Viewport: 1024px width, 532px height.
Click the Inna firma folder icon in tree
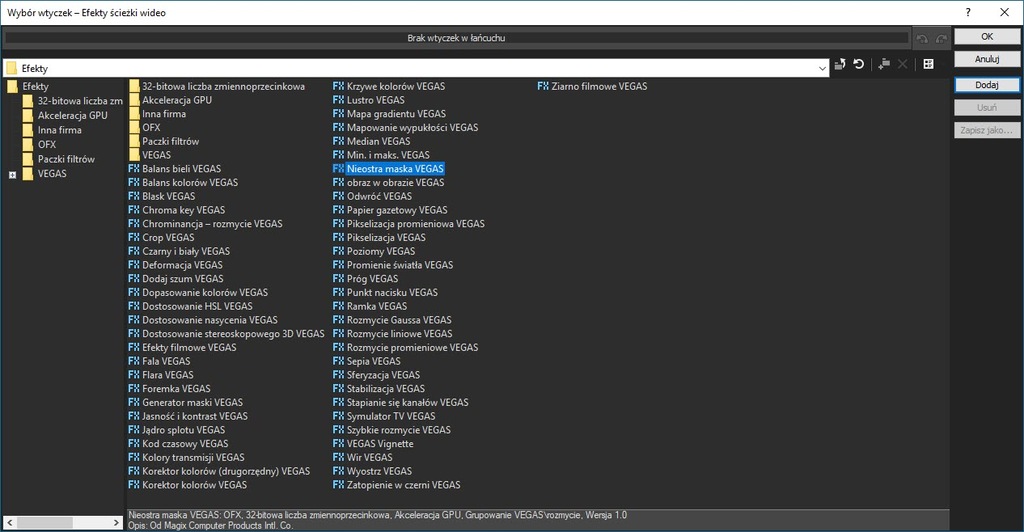point(27,130)
